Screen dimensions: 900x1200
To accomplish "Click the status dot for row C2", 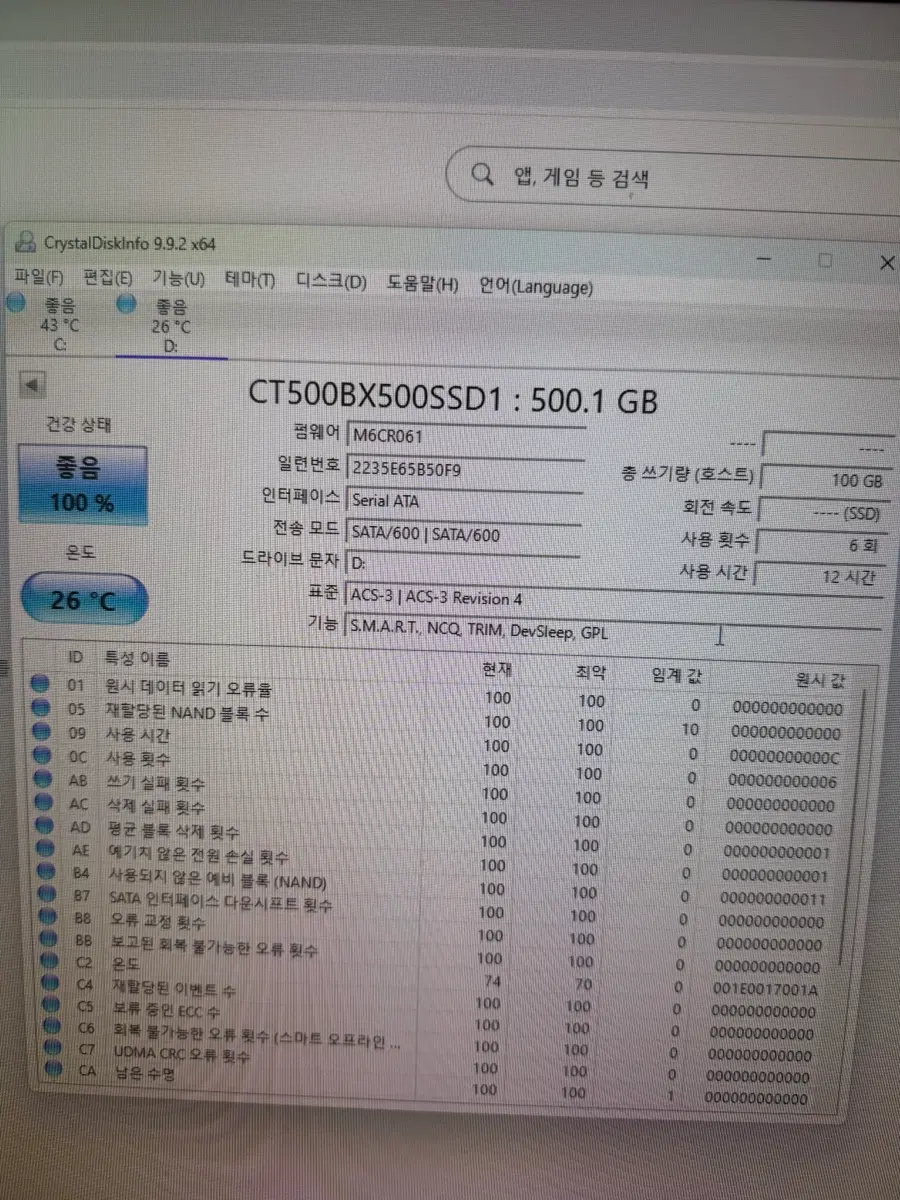I will [x=51, y=963].
